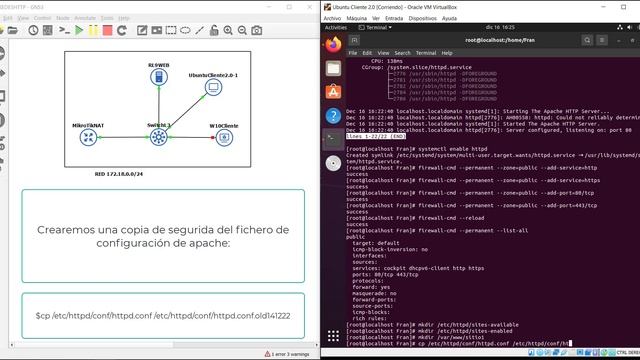Open the View menu in GNS3
640x360 pixels.
coord(23,18)
